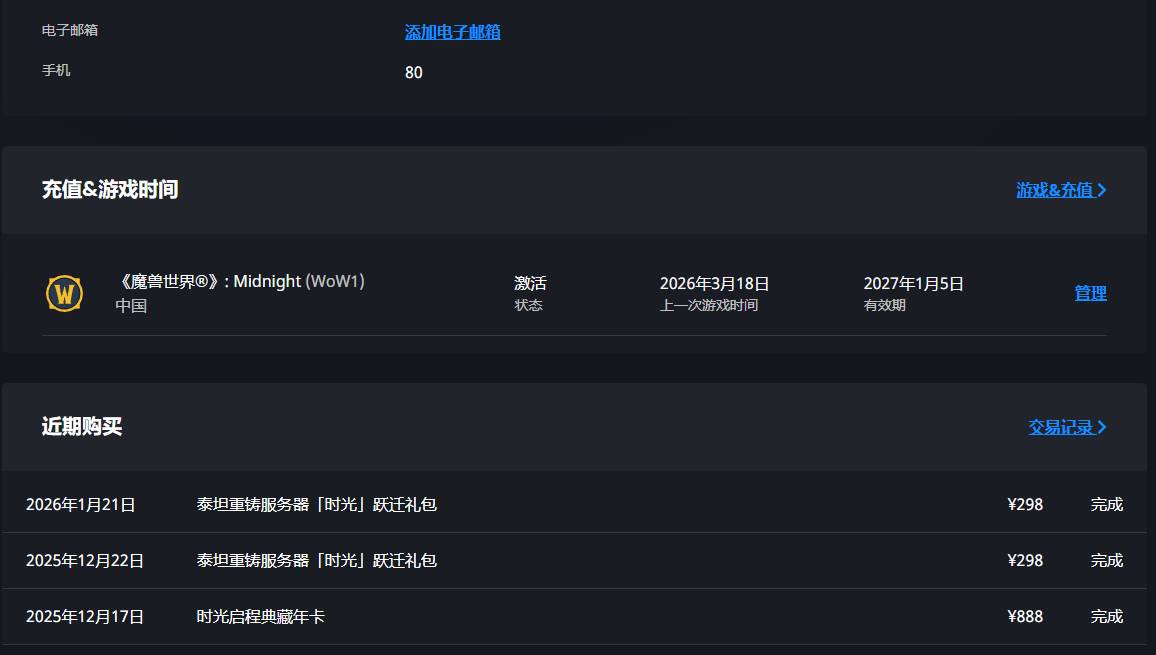This screenshot has height=655, width=1156.
Task: Click the 电子邮箱 field label
Action: click(70, 30)
